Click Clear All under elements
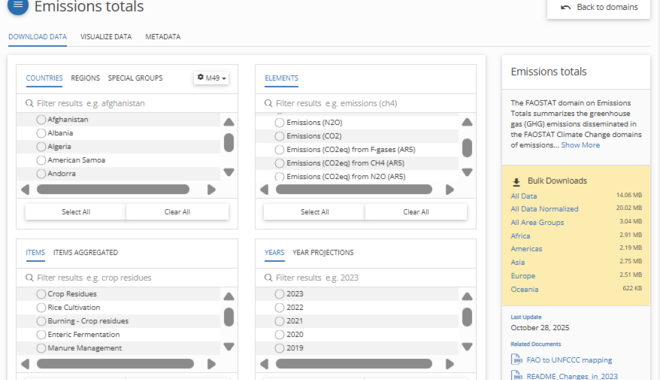Image resolution: width=660 pixels, height=380 pixels. (416, 212)
